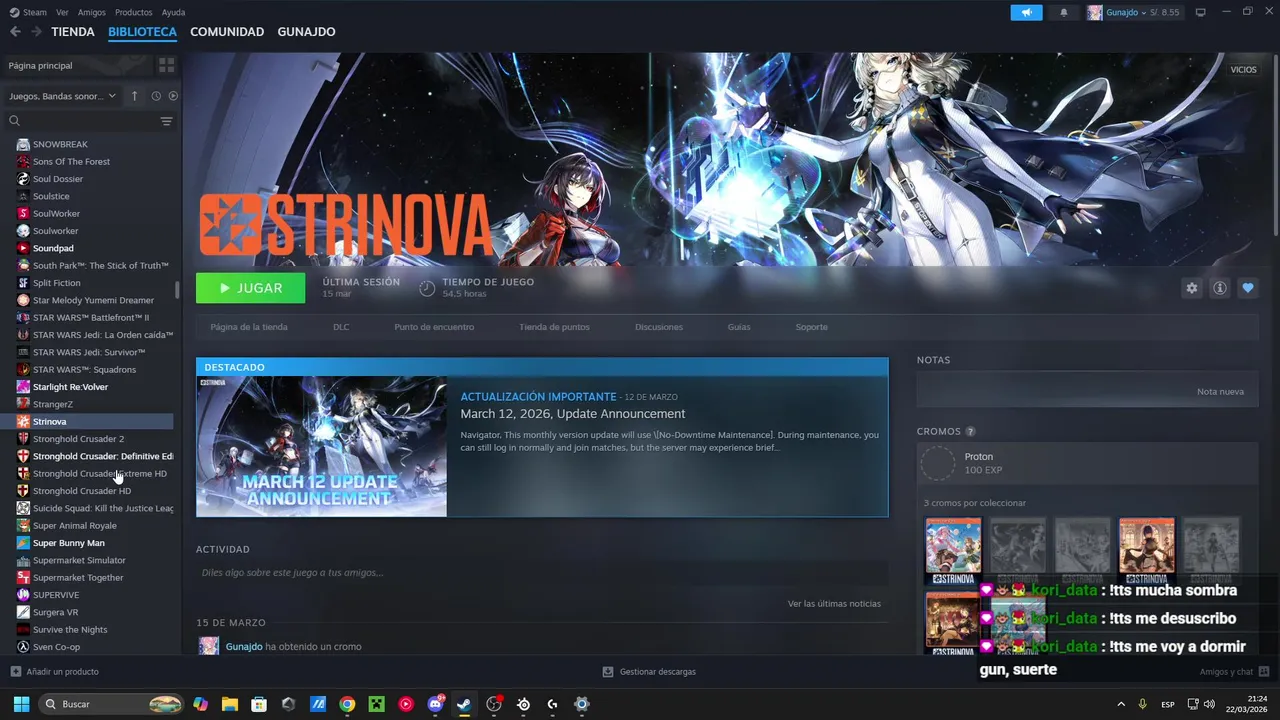The image size is (1280, 720).
Task: Open Strinova settings gear icon
Action: [x=1191, y=288]
